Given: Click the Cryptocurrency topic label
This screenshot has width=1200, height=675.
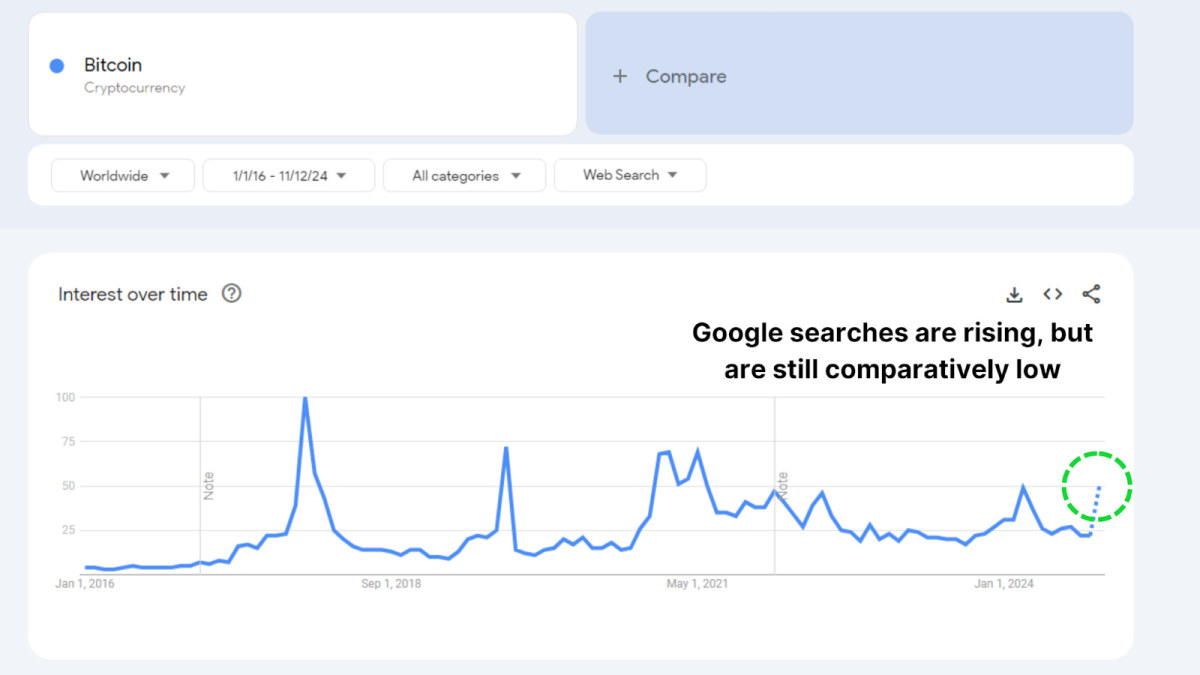Looking at the screenshot, I should pyautogui.click(x=134, y=88).
